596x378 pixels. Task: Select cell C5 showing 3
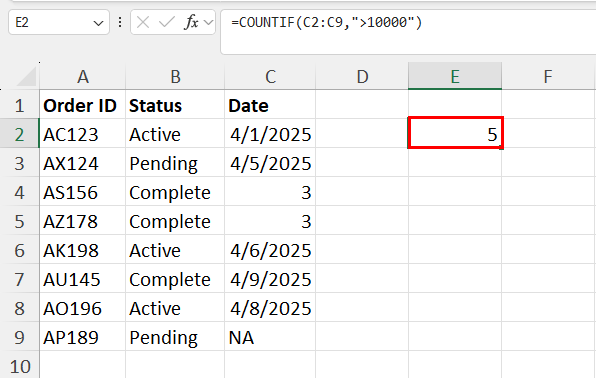(270, 221)
